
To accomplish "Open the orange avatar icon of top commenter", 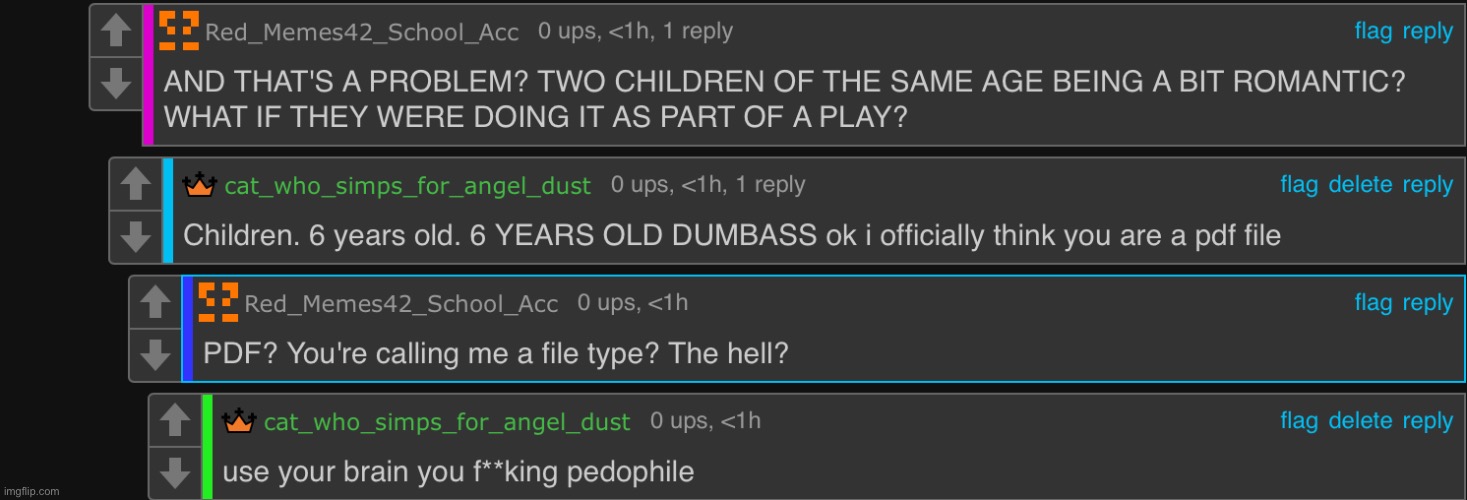I will pos(179,30).
